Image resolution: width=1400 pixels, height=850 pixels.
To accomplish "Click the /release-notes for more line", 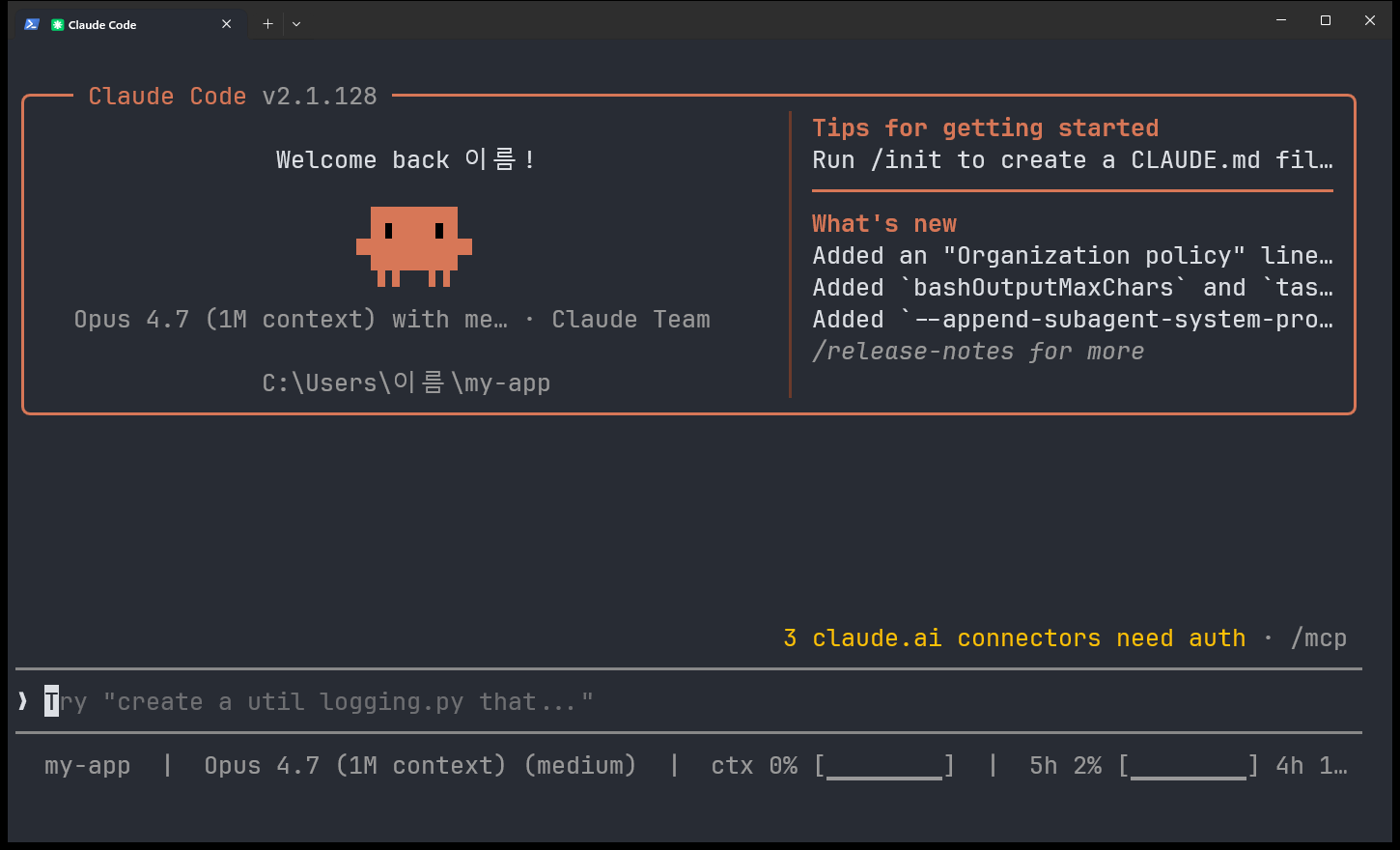I will [978, 352].
